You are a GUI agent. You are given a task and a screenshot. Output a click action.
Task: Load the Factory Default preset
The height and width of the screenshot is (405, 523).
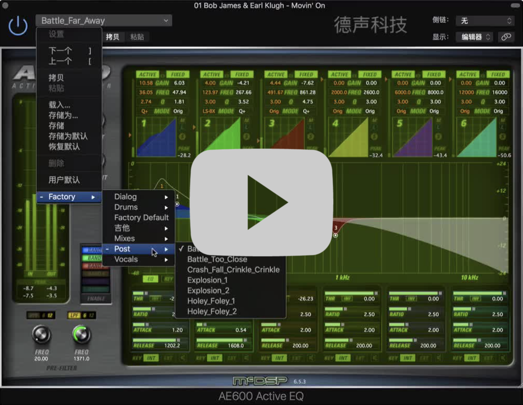click(x=138, y=218)
